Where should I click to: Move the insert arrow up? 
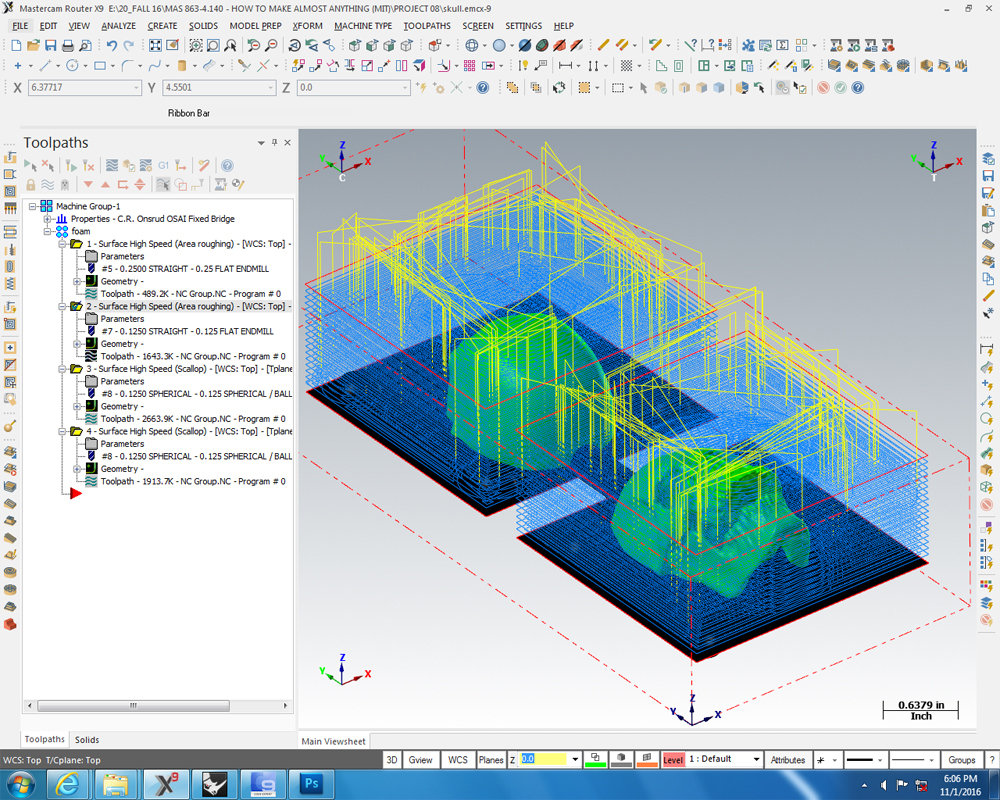(x=105, y=185)
